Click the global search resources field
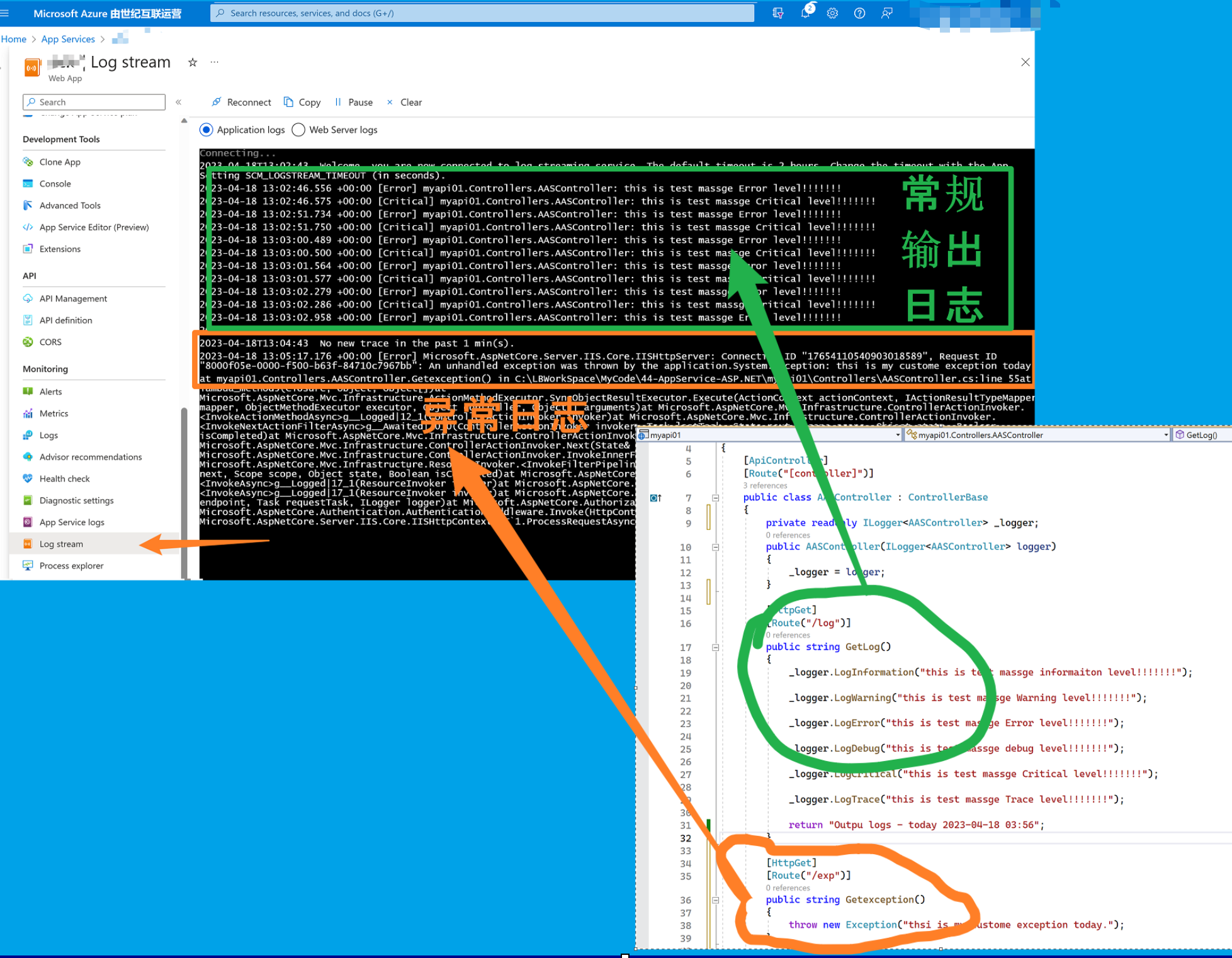 [x=482, y=13]
